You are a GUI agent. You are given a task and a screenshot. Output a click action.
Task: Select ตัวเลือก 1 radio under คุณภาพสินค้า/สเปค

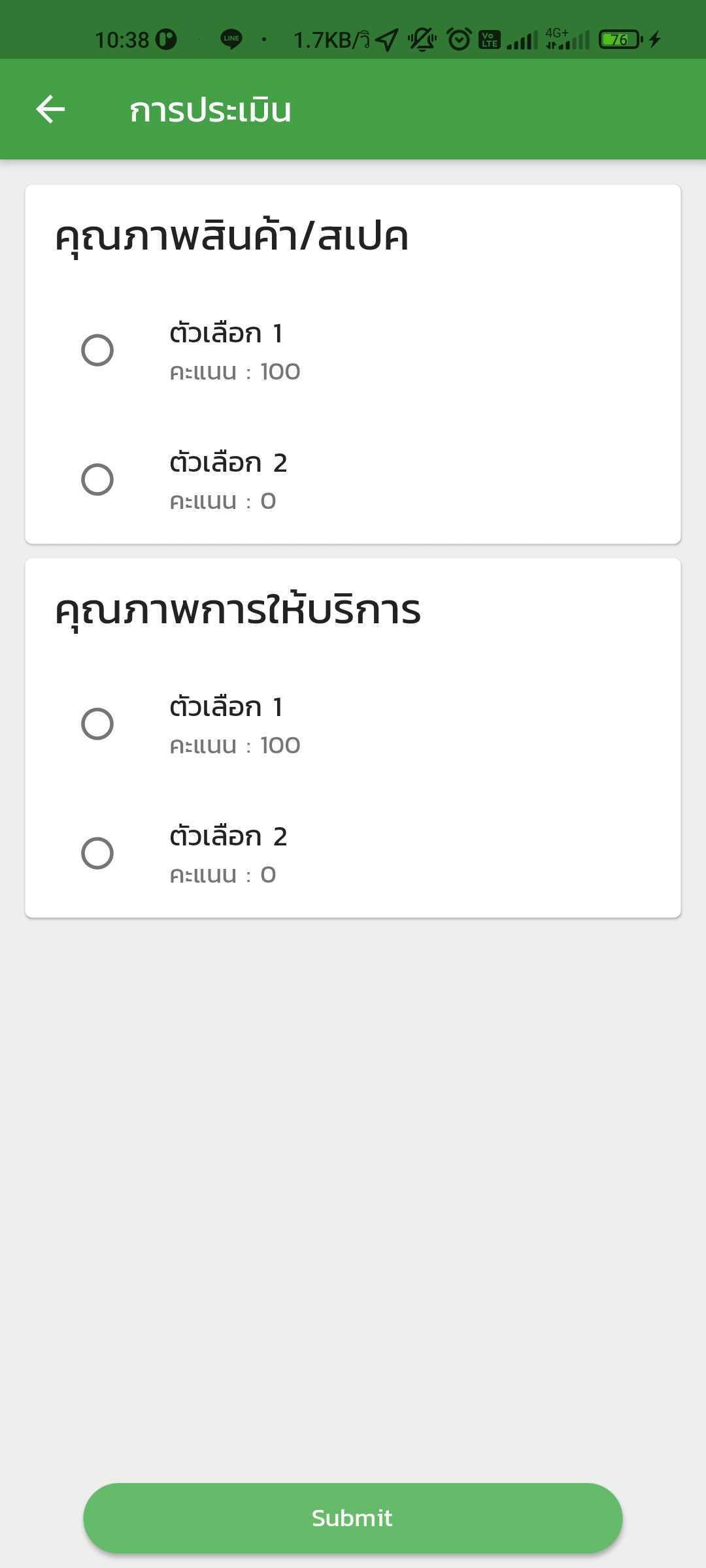(97, 350)
